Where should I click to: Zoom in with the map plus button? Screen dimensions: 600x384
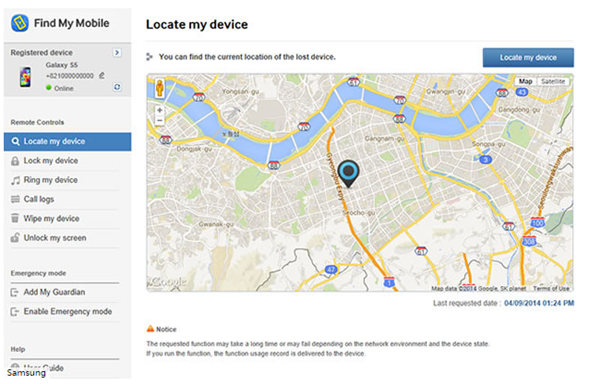click(x=160, y=110)
